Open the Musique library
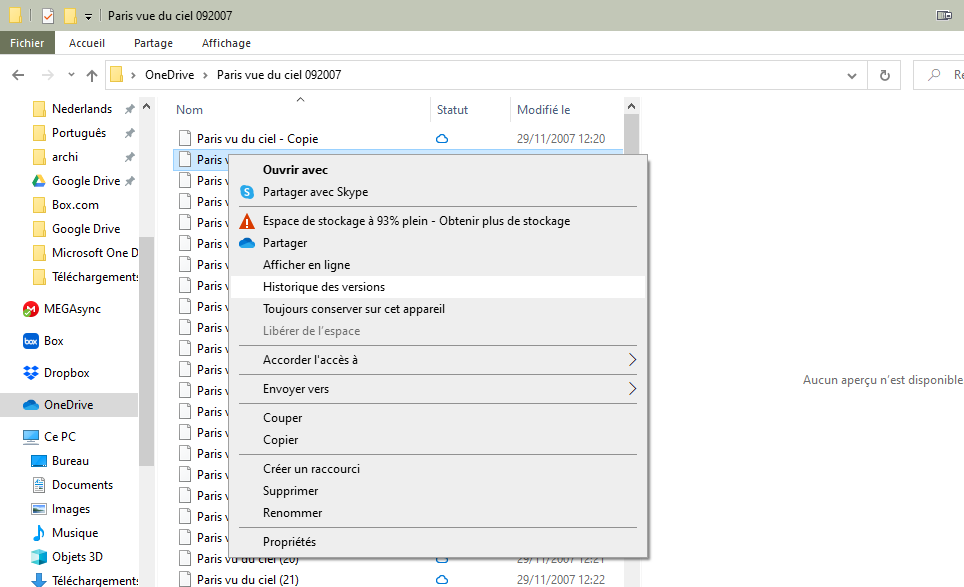Image resolution: width=964 pixels, height=587 pixels. click(65, 533)
